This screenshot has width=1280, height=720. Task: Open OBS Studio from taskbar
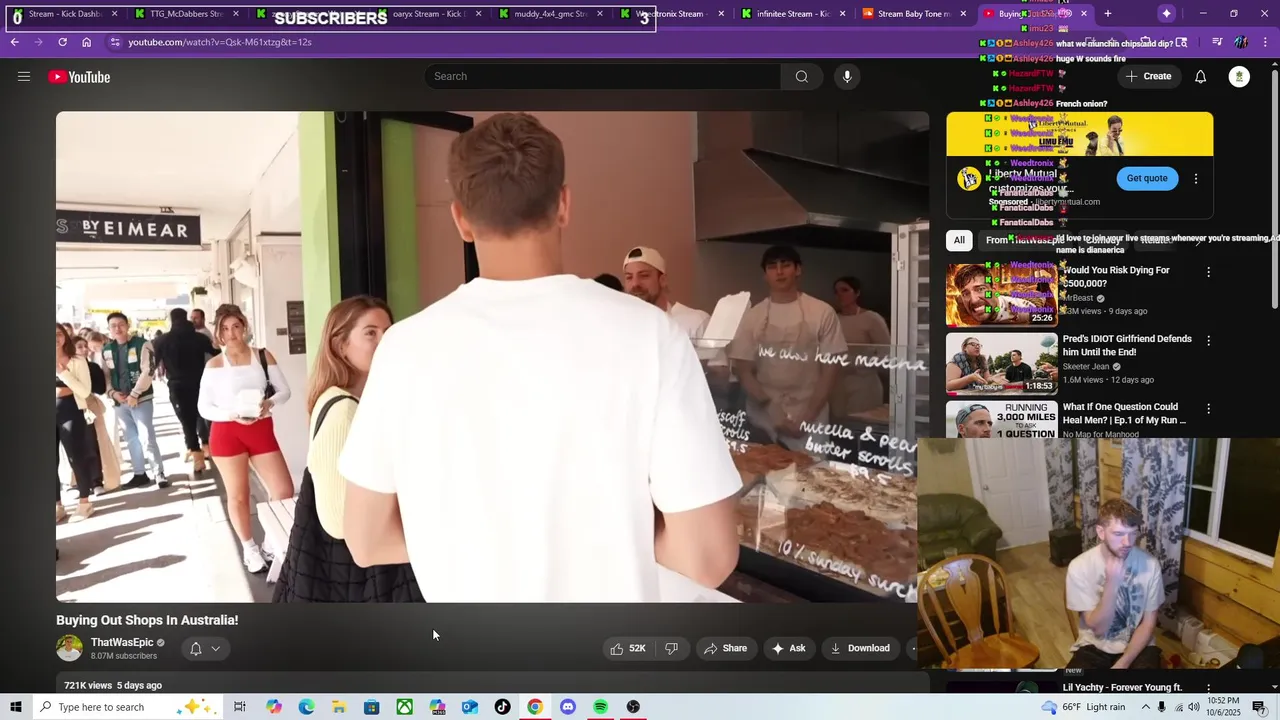(x=633, y=707)
